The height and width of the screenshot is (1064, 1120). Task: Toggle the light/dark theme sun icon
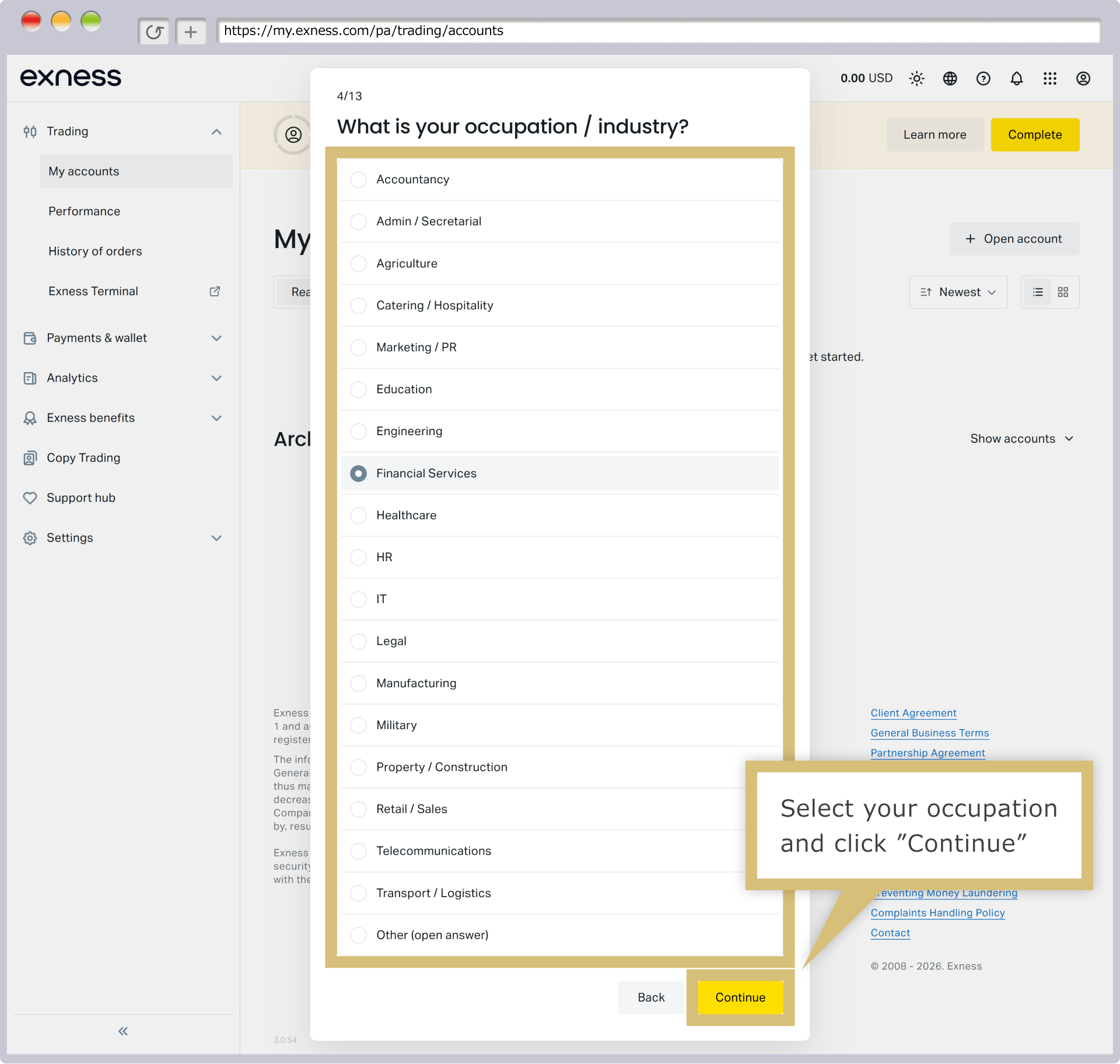pos(916,78)
